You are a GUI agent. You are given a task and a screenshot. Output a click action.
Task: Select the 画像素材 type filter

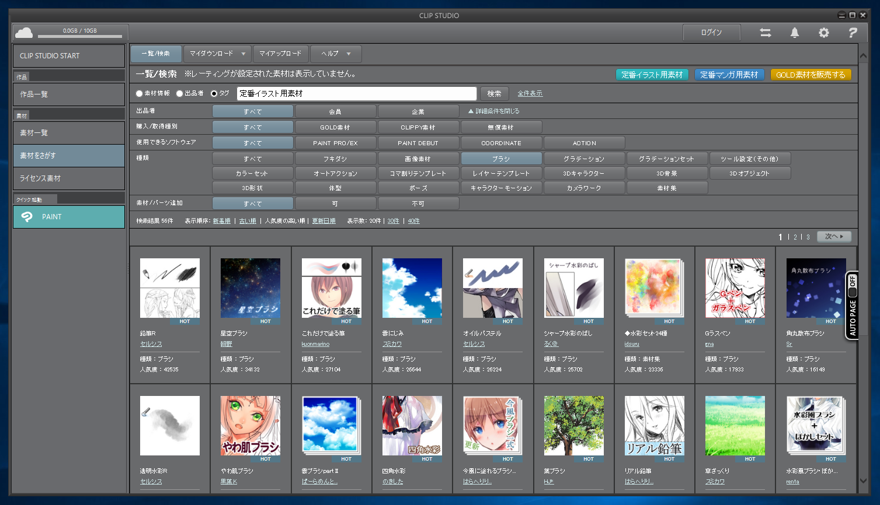418,159
